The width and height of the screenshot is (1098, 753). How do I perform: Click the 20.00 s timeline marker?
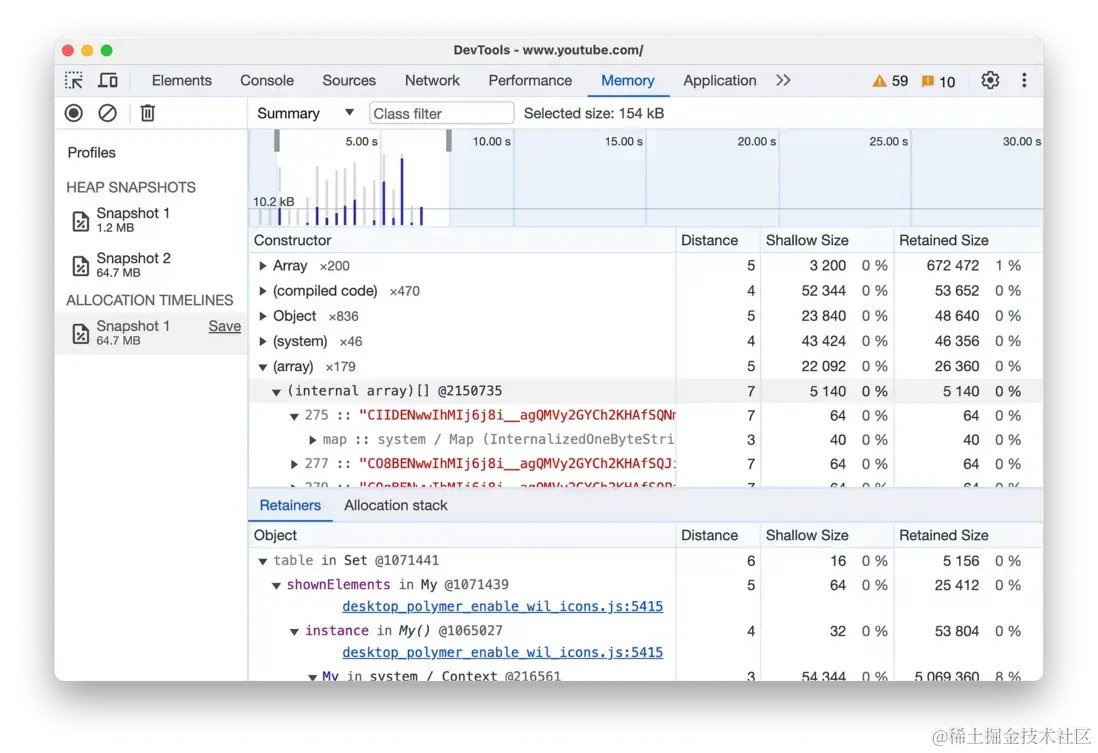click(x=756, y=141)
